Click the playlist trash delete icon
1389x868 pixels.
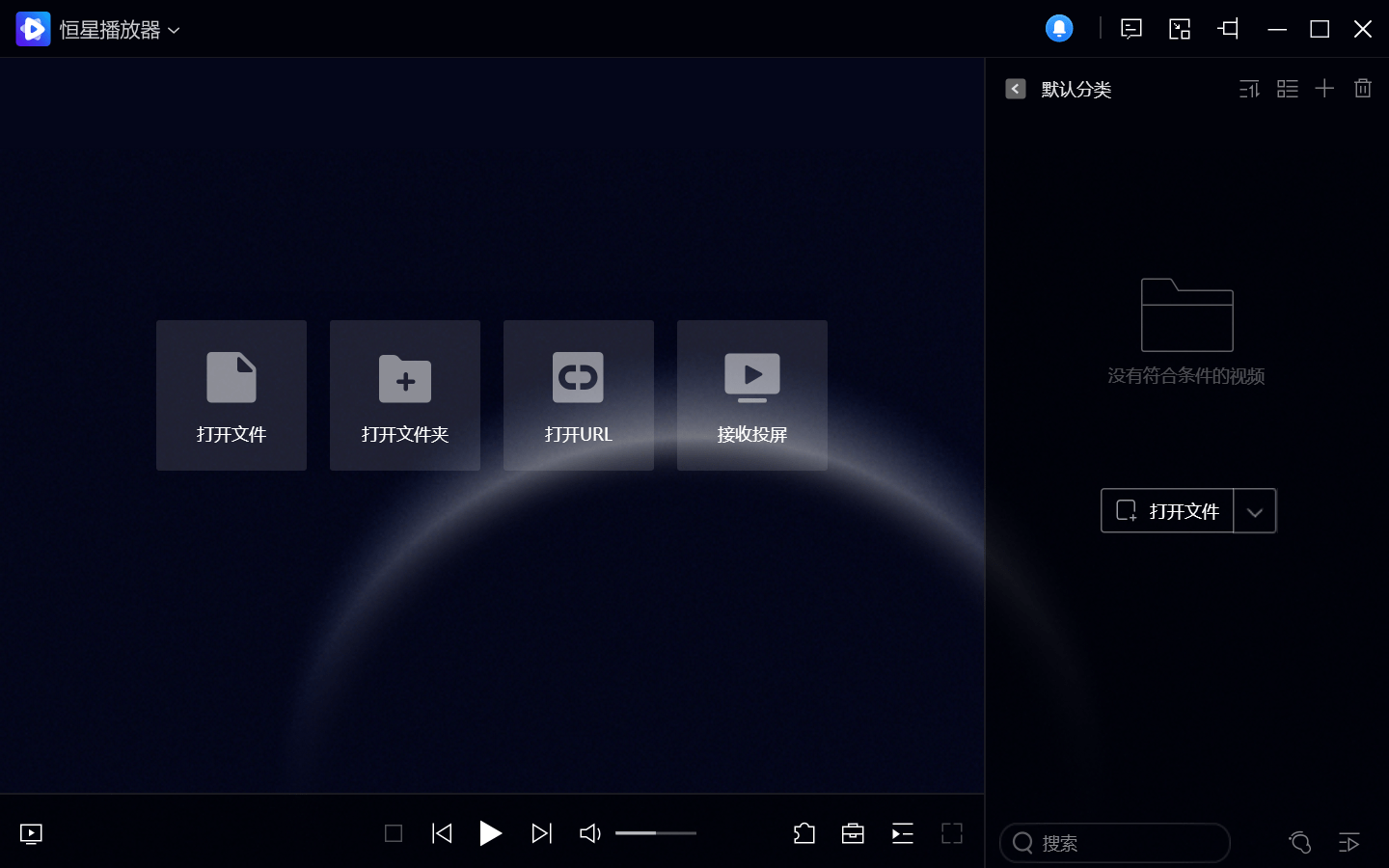(1363, 89)
